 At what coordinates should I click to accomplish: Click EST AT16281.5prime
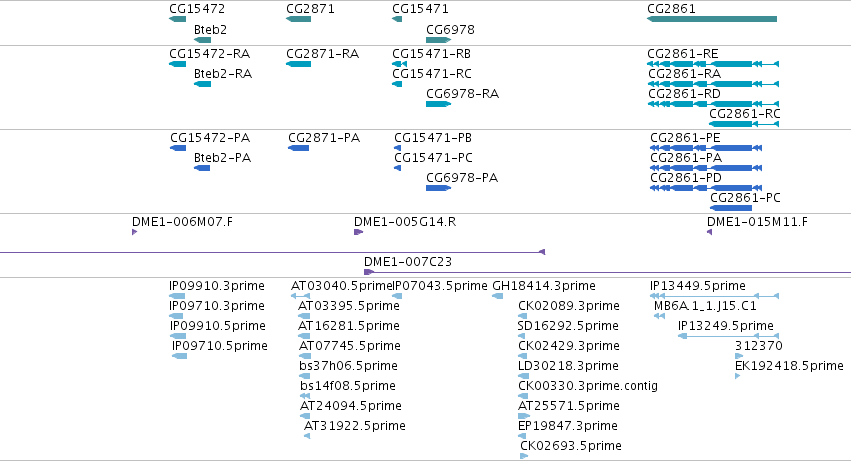click(349, 326)
